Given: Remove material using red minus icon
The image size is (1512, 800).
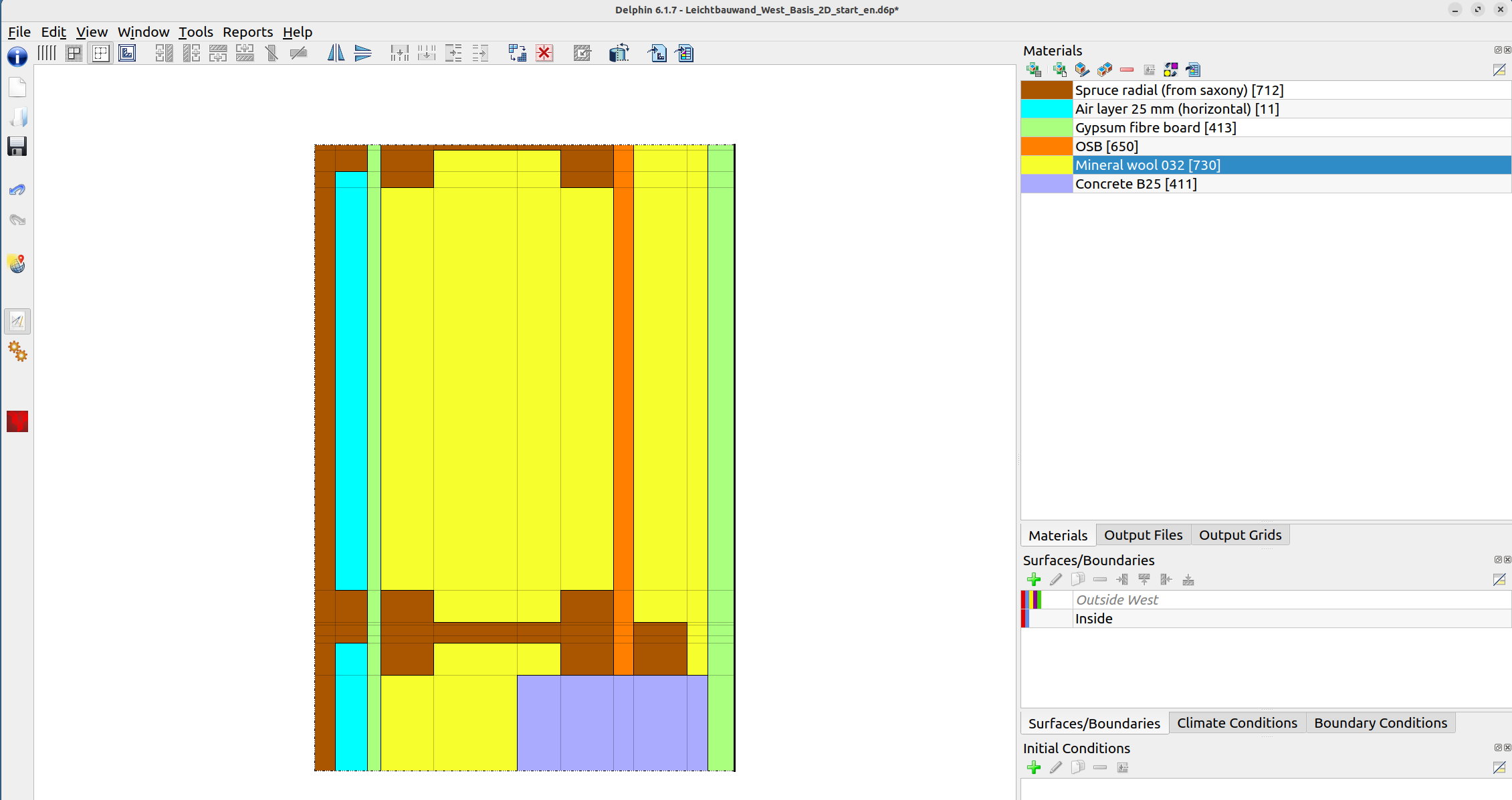Looking at the screenshot, I should click(1127, 70).
